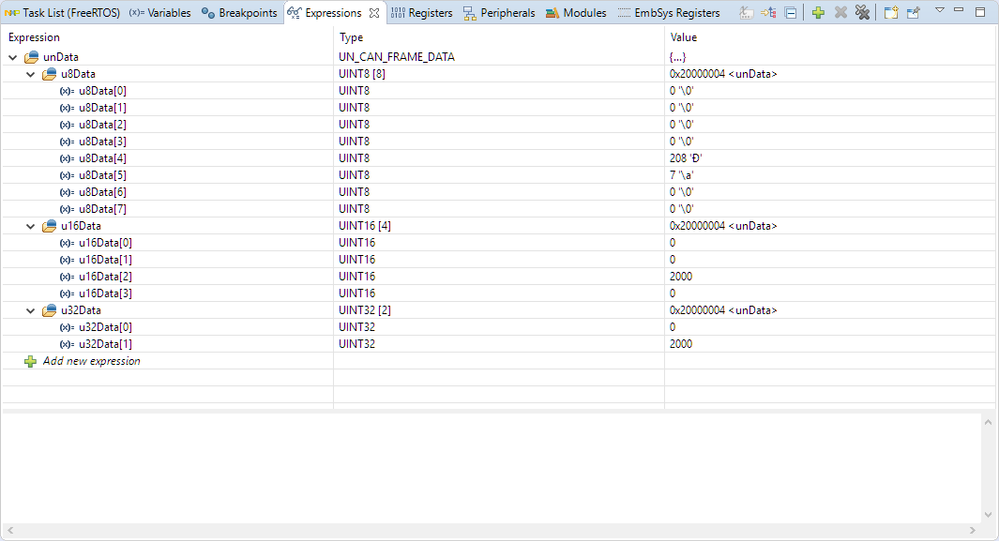
Task: Close the Expressions tab
Action: pos(375,13)
